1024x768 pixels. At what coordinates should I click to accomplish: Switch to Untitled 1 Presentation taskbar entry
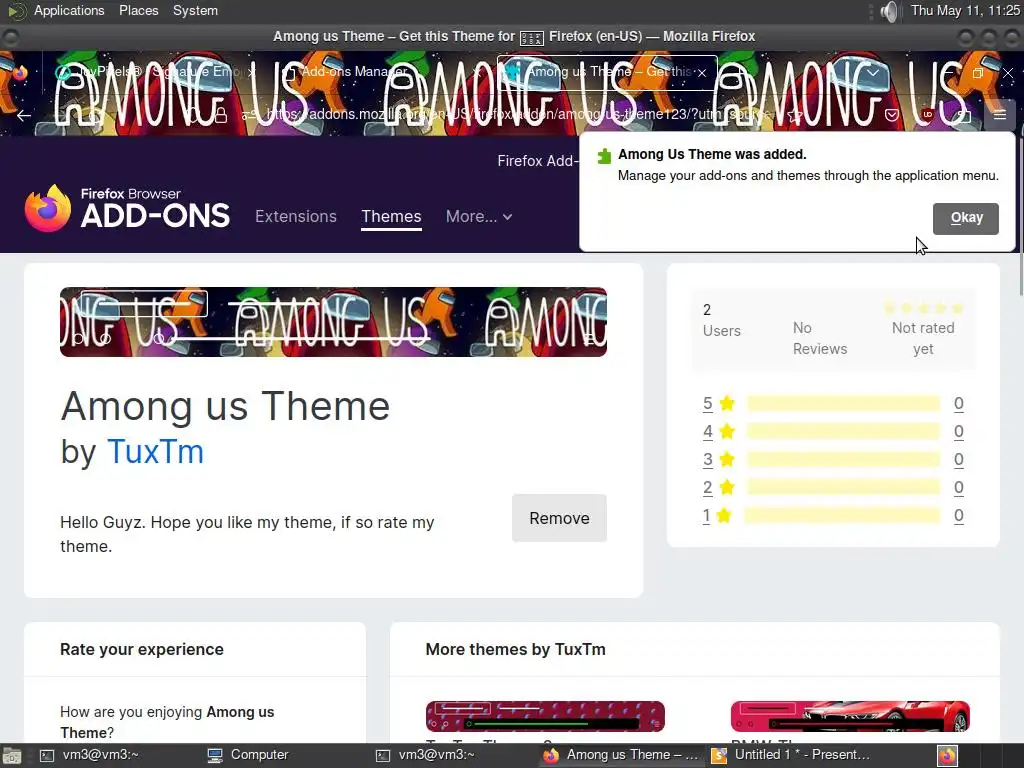point(792,755)
